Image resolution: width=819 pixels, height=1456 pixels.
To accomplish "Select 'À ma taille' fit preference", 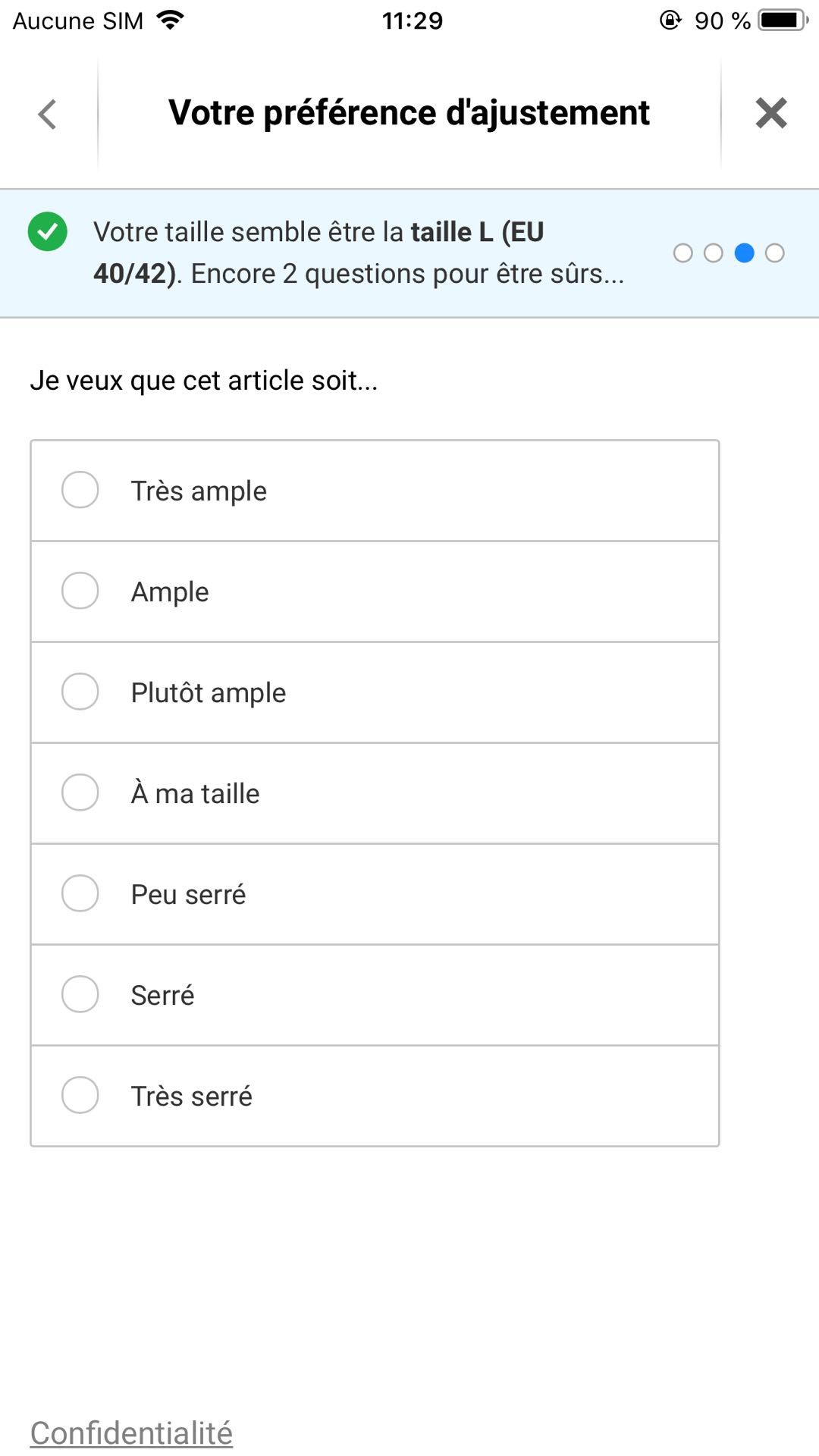I will click(80, 792).
